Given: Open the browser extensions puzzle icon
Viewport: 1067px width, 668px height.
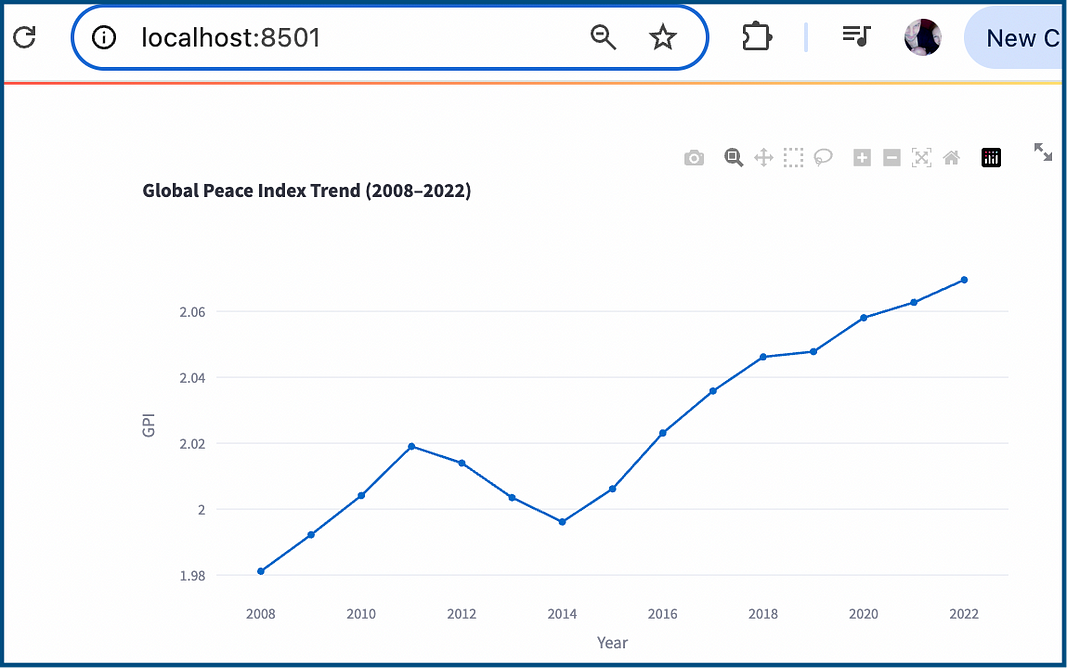Looking at the screenshot, I should [756, 37].
